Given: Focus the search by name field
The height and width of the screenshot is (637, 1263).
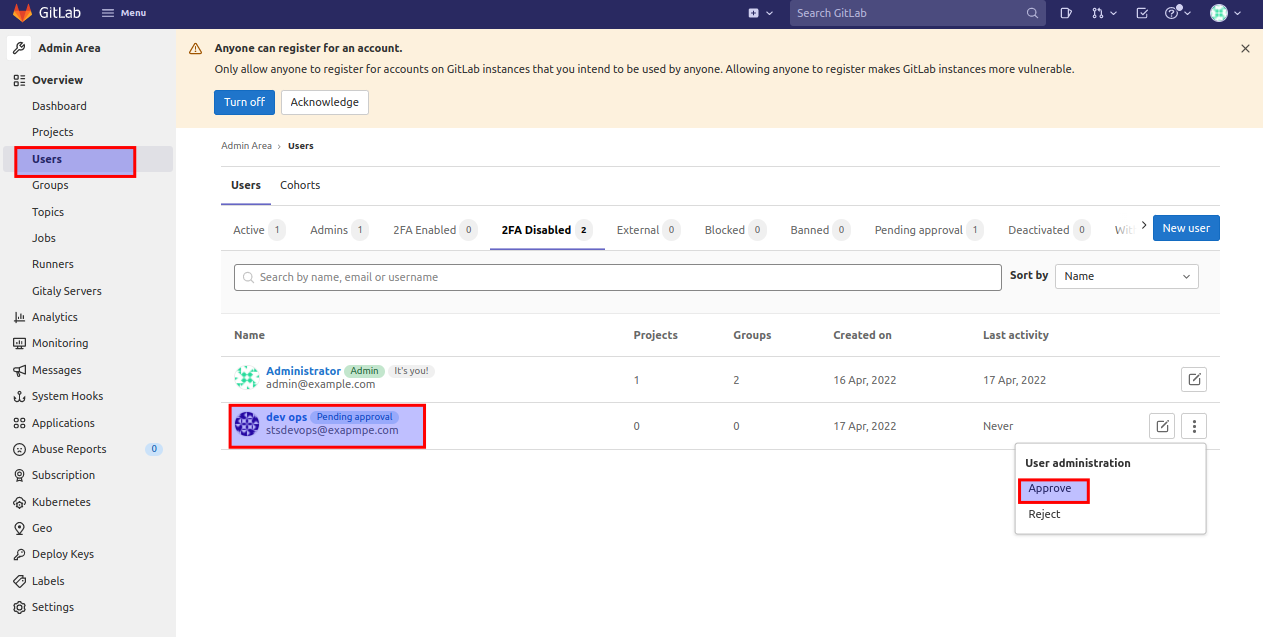Looking at the screenshot, I should tap(618, 277).
